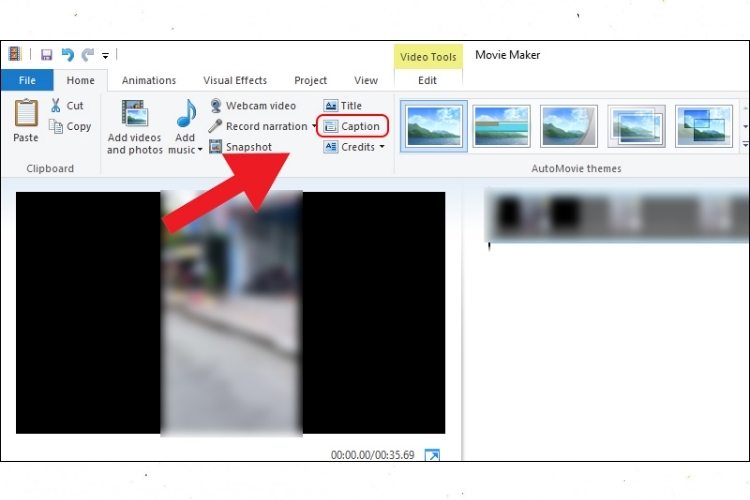Select the third AutoMovie theme thumbnail
Image resolution: width=750 pixels, height=500 pixels.
(569, 126)
